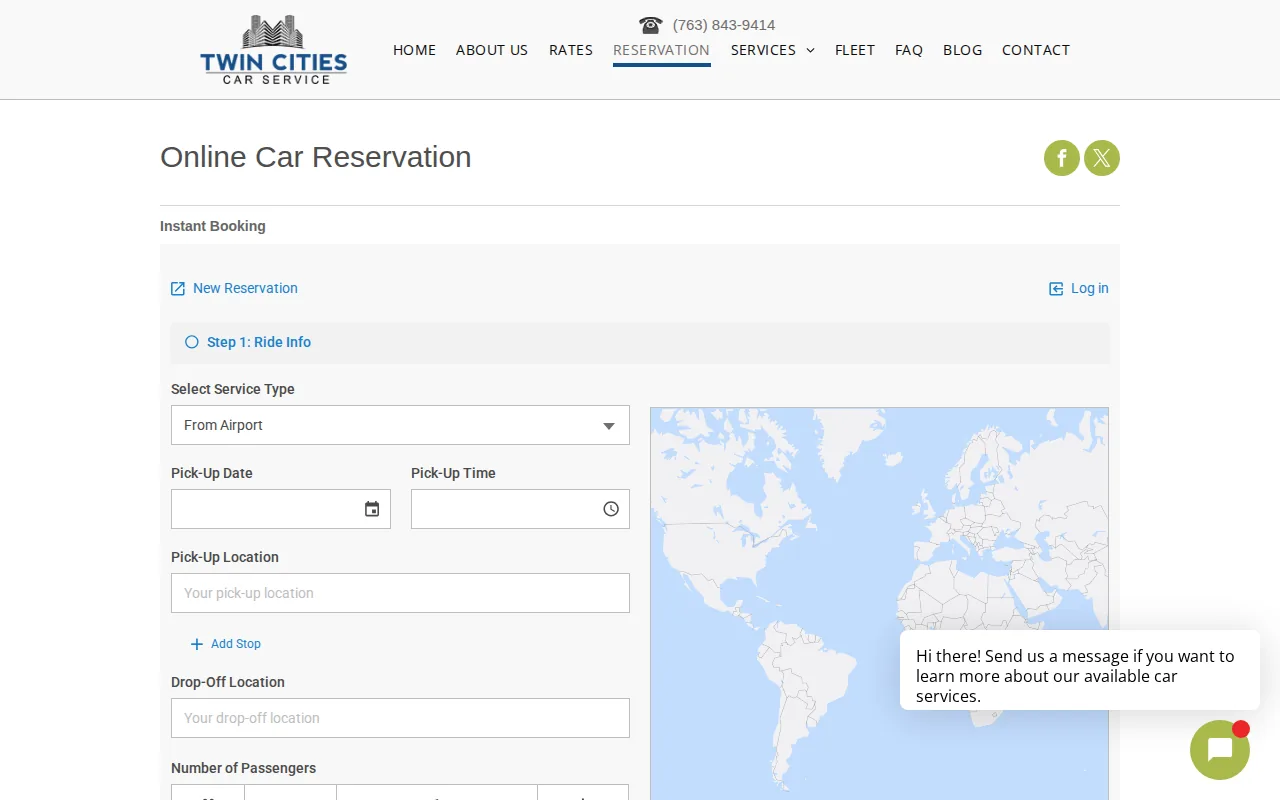This screenshot has height=800, width=1280.
Task: Click the "Instant Booking" text
Action: (213, 226)
